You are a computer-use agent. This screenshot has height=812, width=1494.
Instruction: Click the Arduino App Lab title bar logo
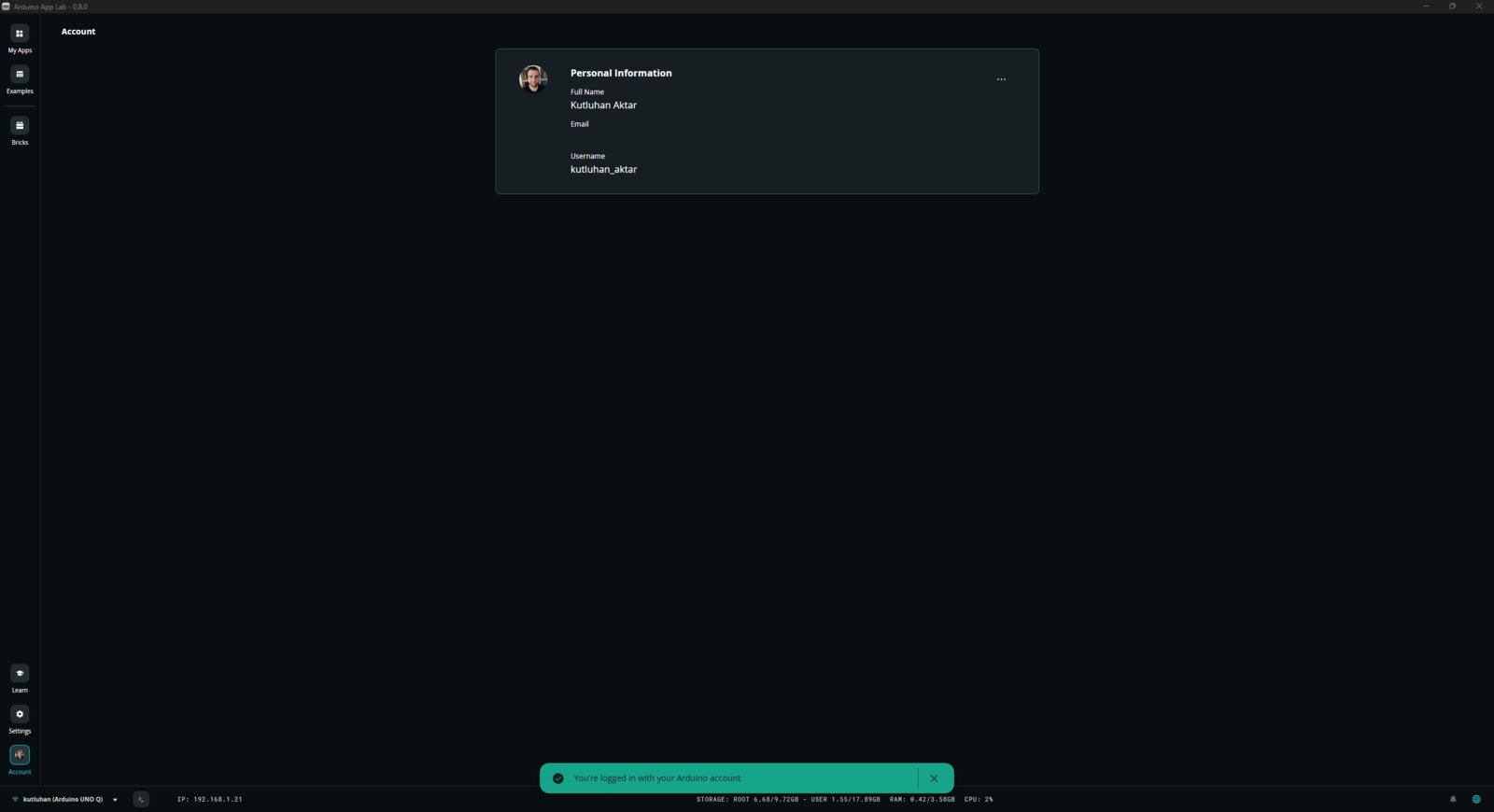pos(6,7)
